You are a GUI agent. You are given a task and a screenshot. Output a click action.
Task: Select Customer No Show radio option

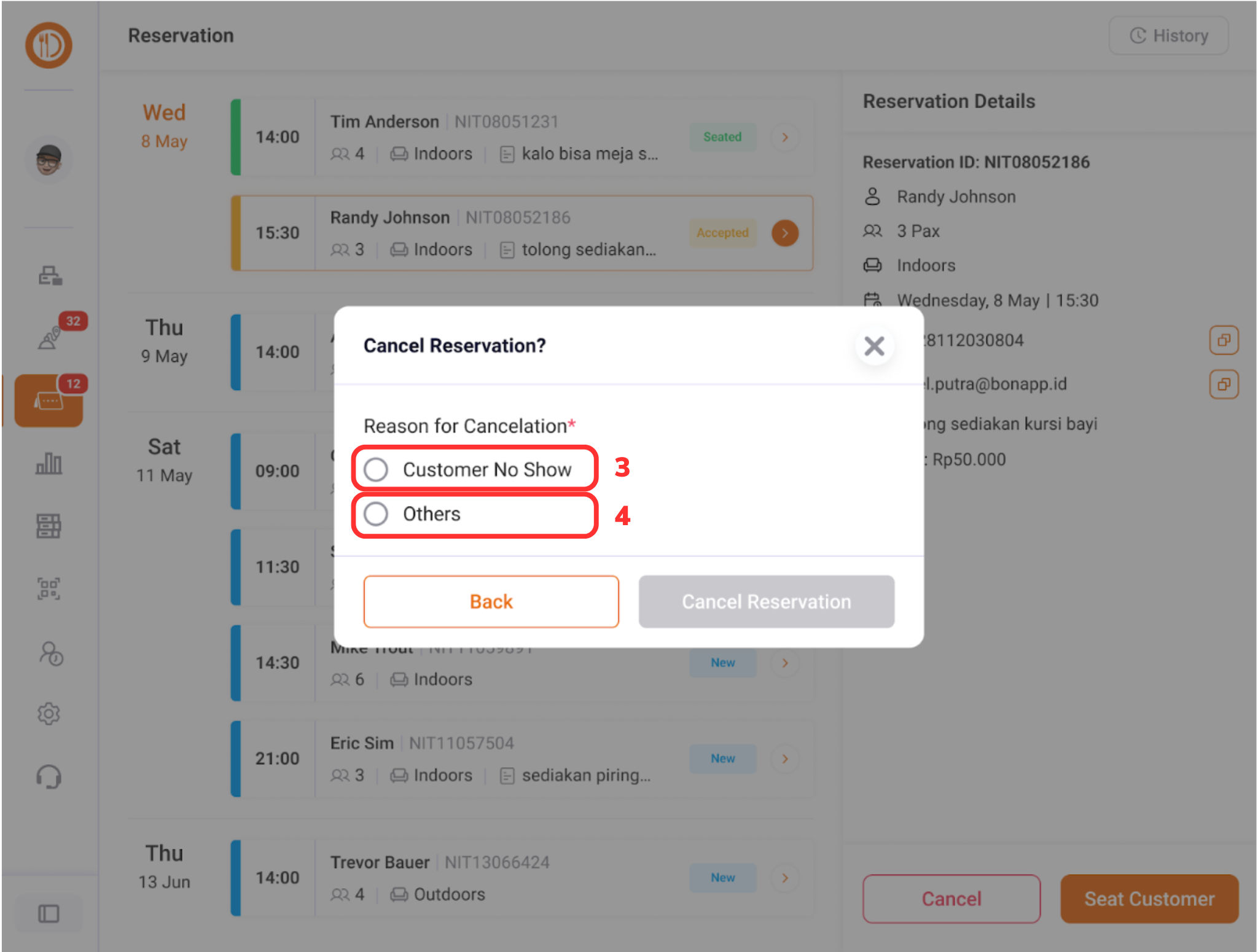pyautogui.click(x=376, y=470)
